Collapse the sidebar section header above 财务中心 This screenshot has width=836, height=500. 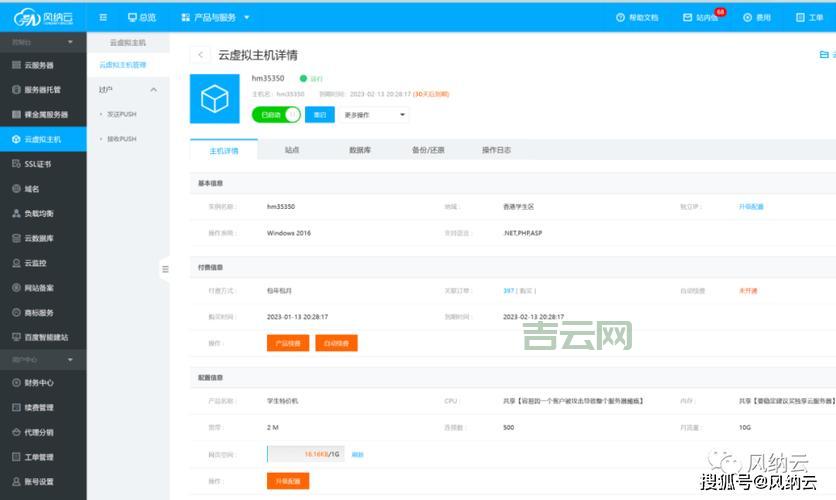[x=43, y=360]
